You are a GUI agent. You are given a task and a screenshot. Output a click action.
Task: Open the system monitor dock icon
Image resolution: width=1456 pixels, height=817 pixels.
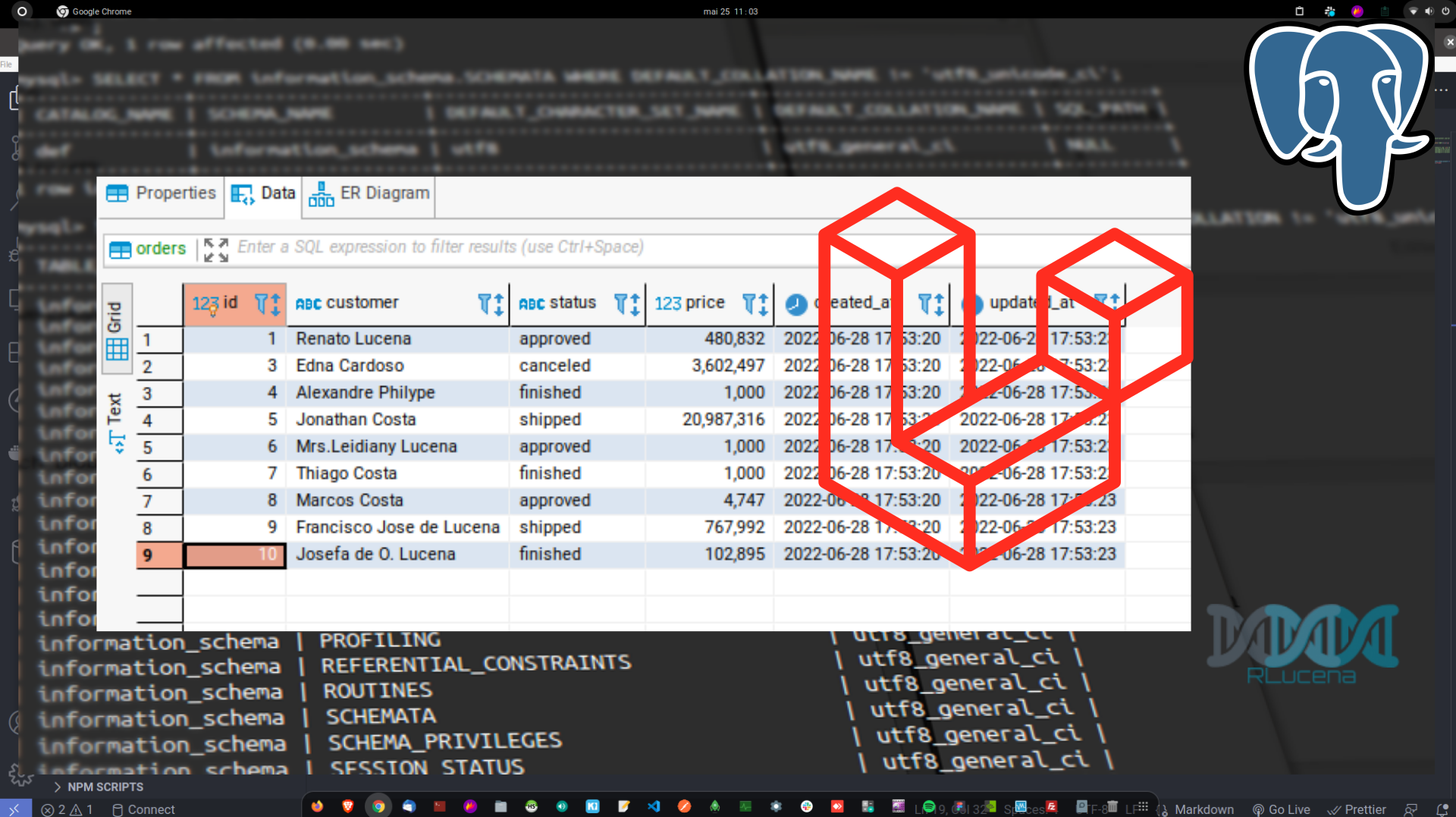745,806
